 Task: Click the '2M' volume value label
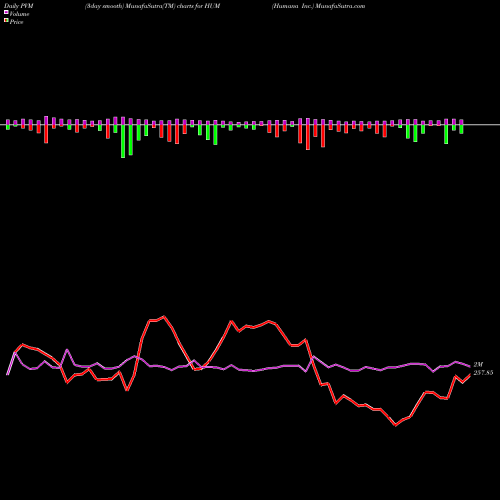click(478, 365)
